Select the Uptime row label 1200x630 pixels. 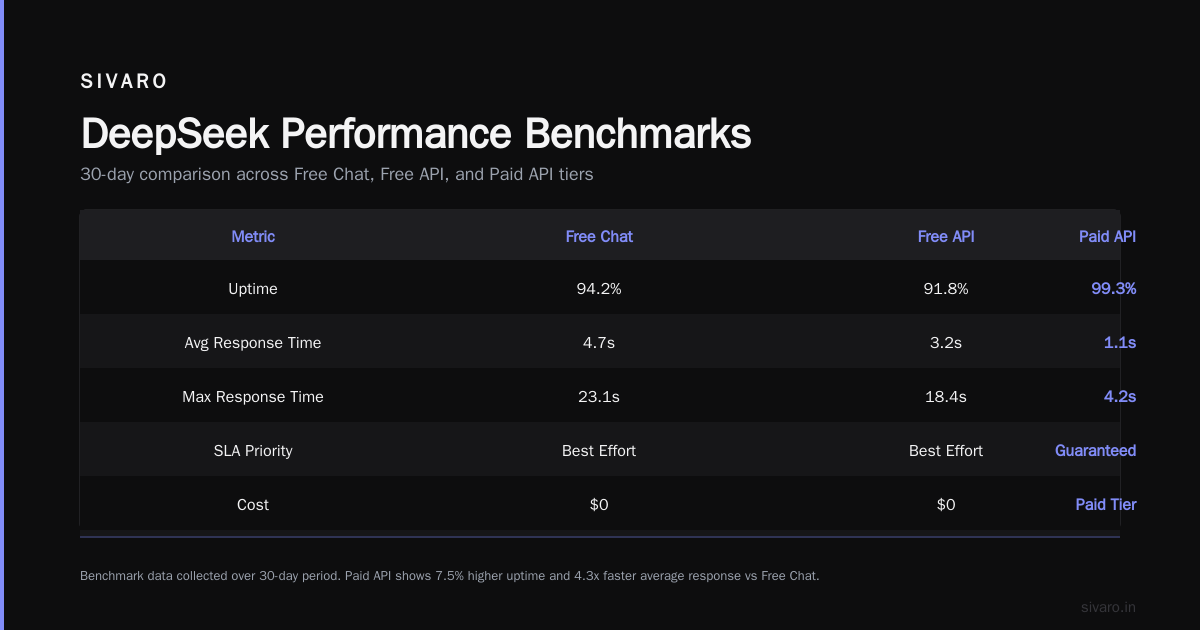pos(253,289)
